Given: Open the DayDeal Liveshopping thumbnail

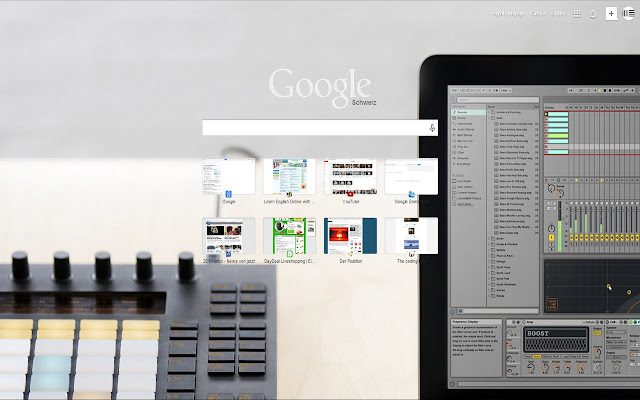Looking at the screenshot, I should [289, 236].
